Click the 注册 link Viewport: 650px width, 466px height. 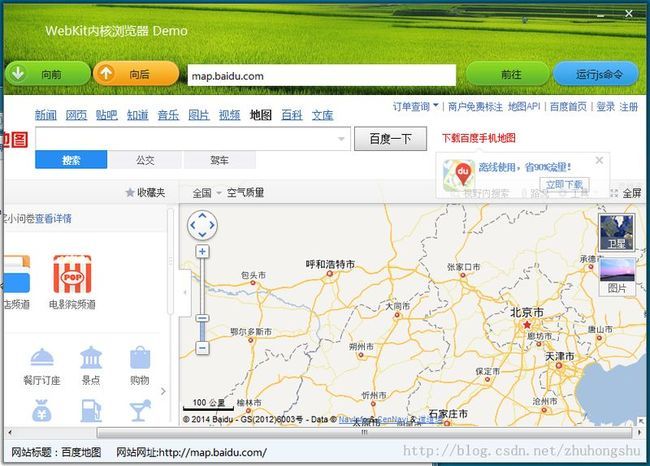[x=629, y=107]
